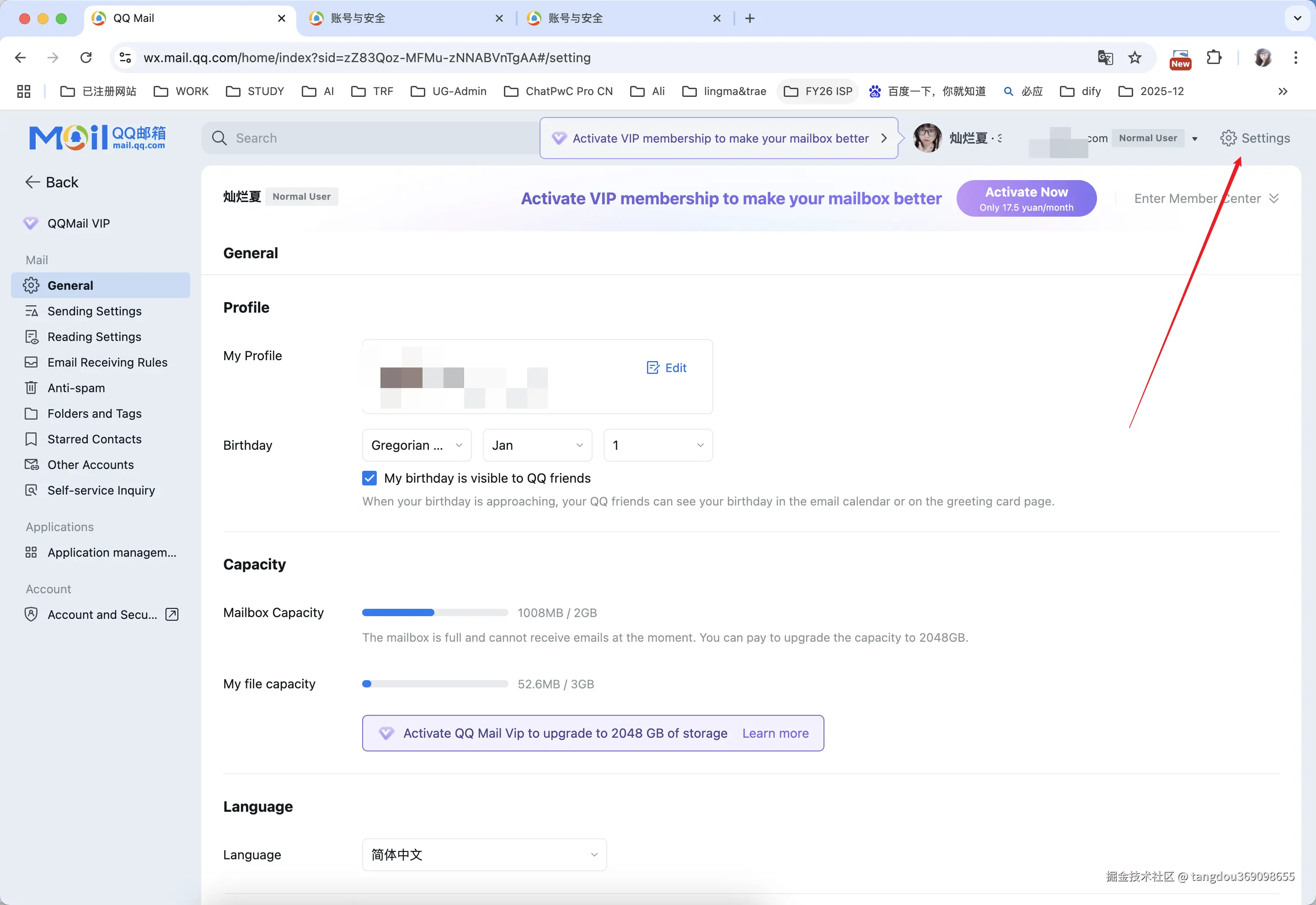Expand the Jan month dropdown
The width and height of the screenshot is (1316, 905).
click(x=537, y=445)
